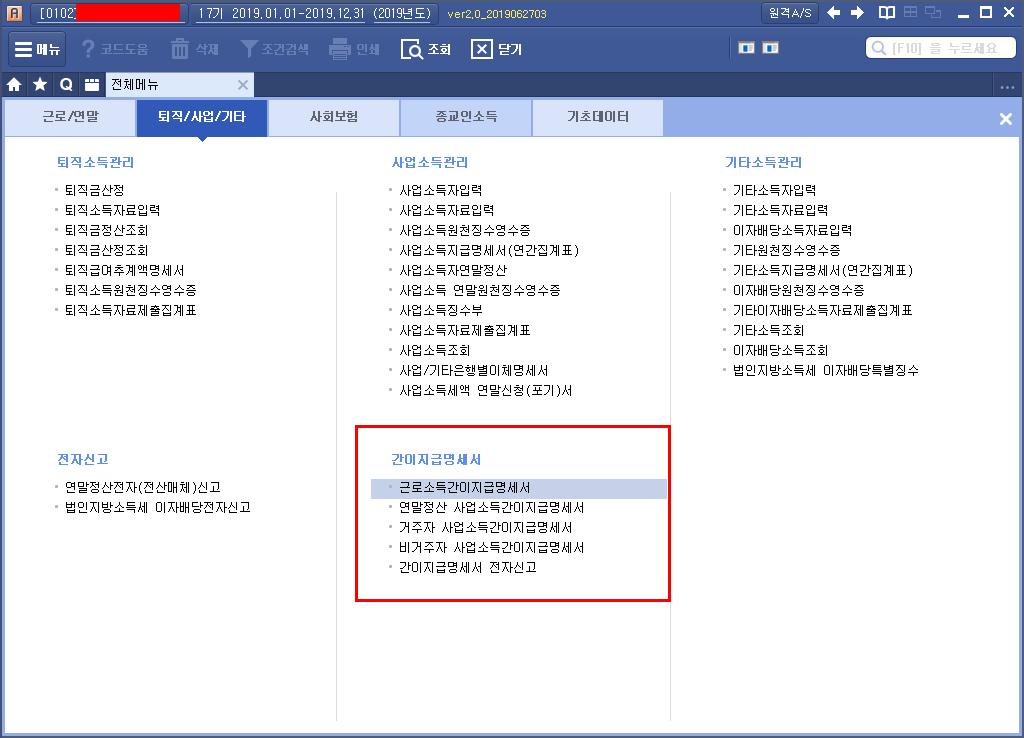
Task: Open 사업소득세액 연말신청(포기)서
Action: coord(486,391)
